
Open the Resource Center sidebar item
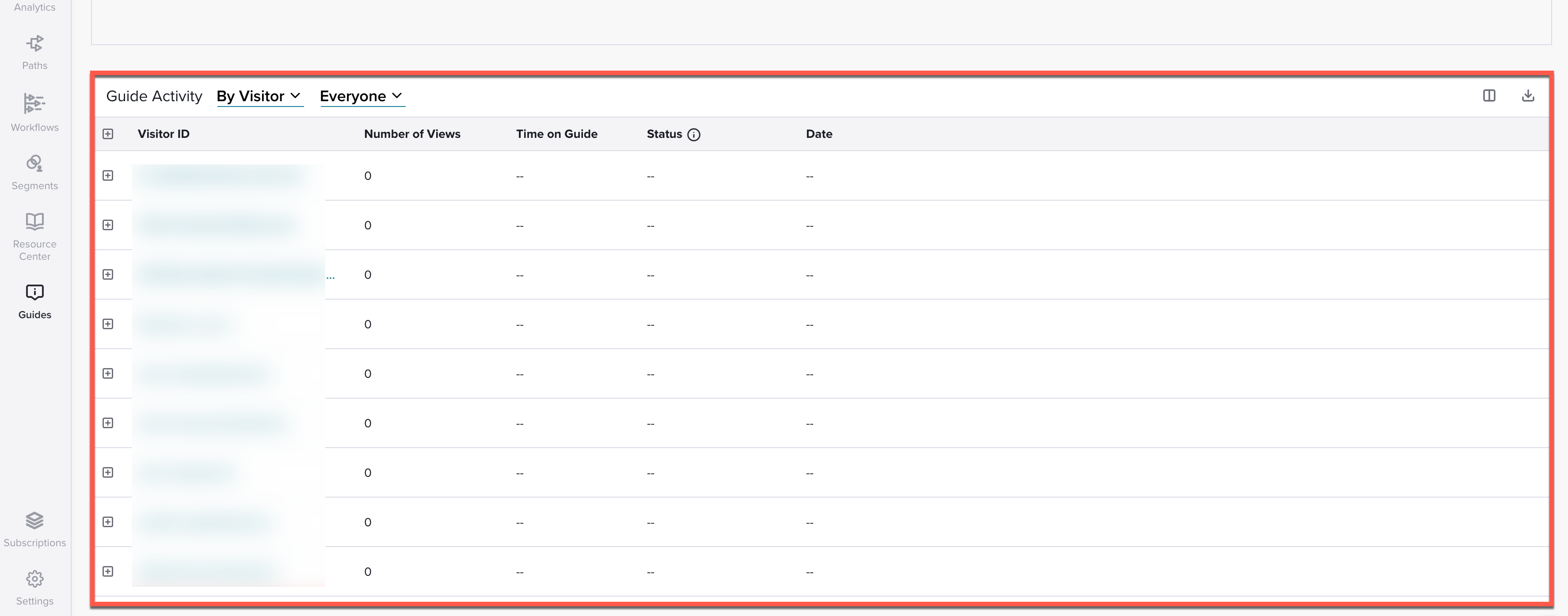tap(35, 237)
